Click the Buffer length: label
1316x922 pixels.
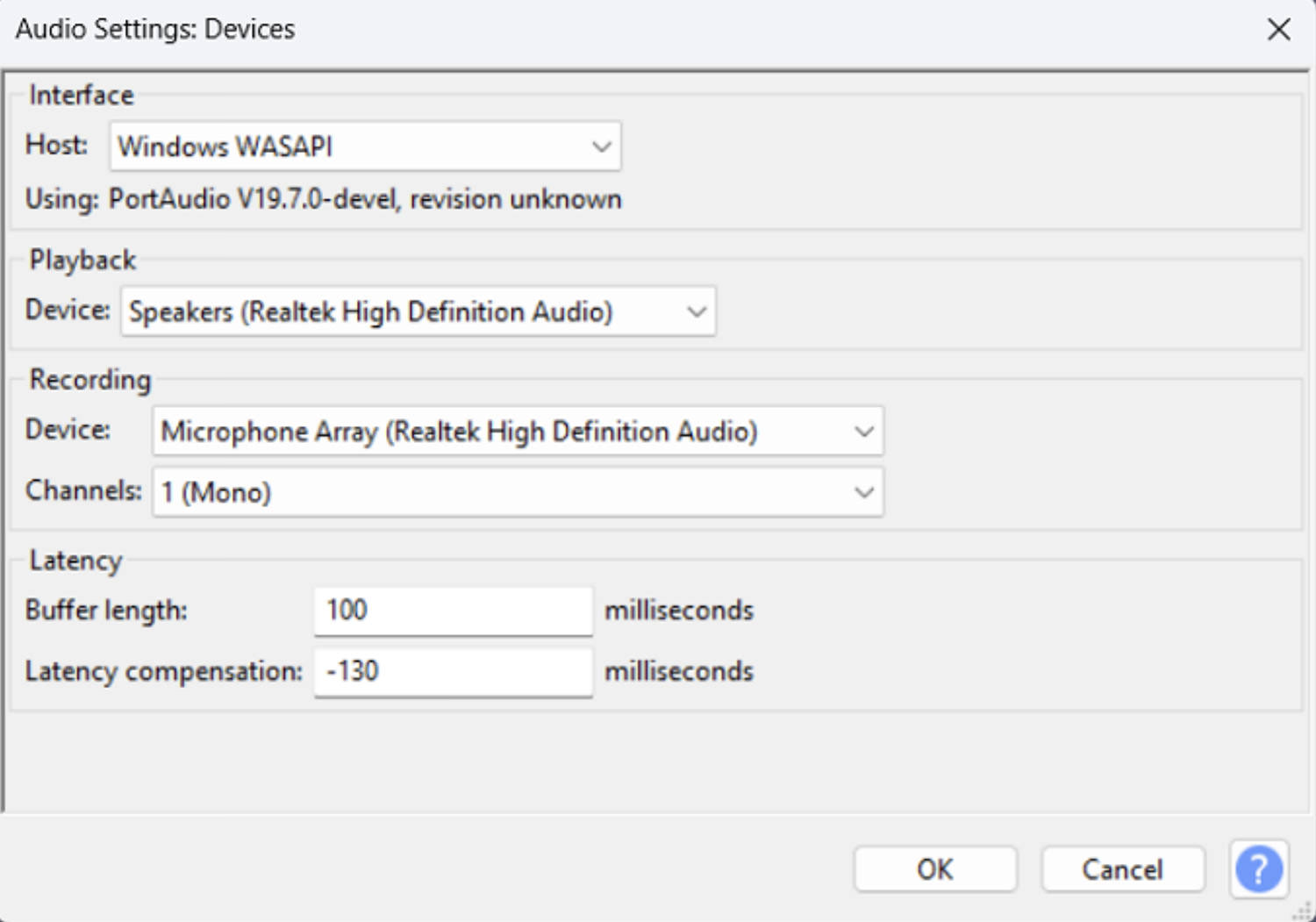pos(106,610)
